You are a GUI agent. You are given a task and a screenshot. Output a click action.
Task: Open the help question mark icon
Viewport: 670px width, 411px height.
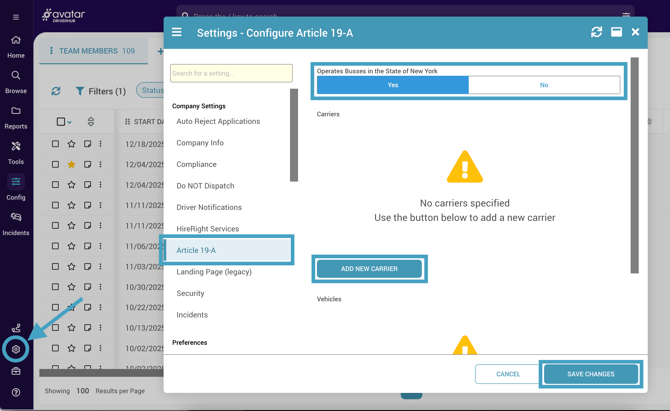16,392
